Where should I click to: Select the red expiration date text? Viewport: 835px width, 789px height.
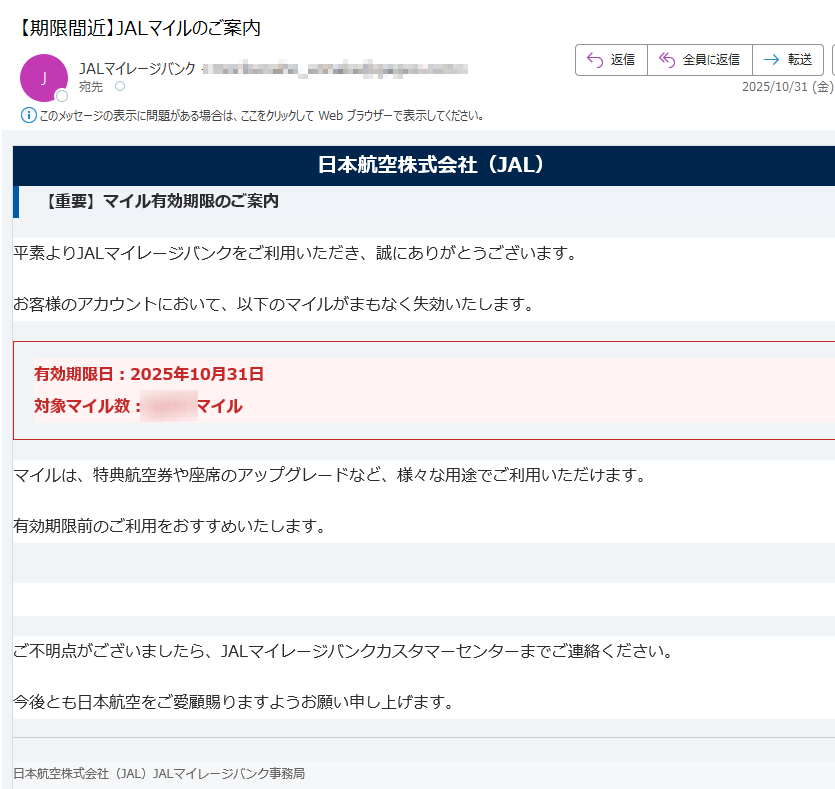(x=148, y=374)
